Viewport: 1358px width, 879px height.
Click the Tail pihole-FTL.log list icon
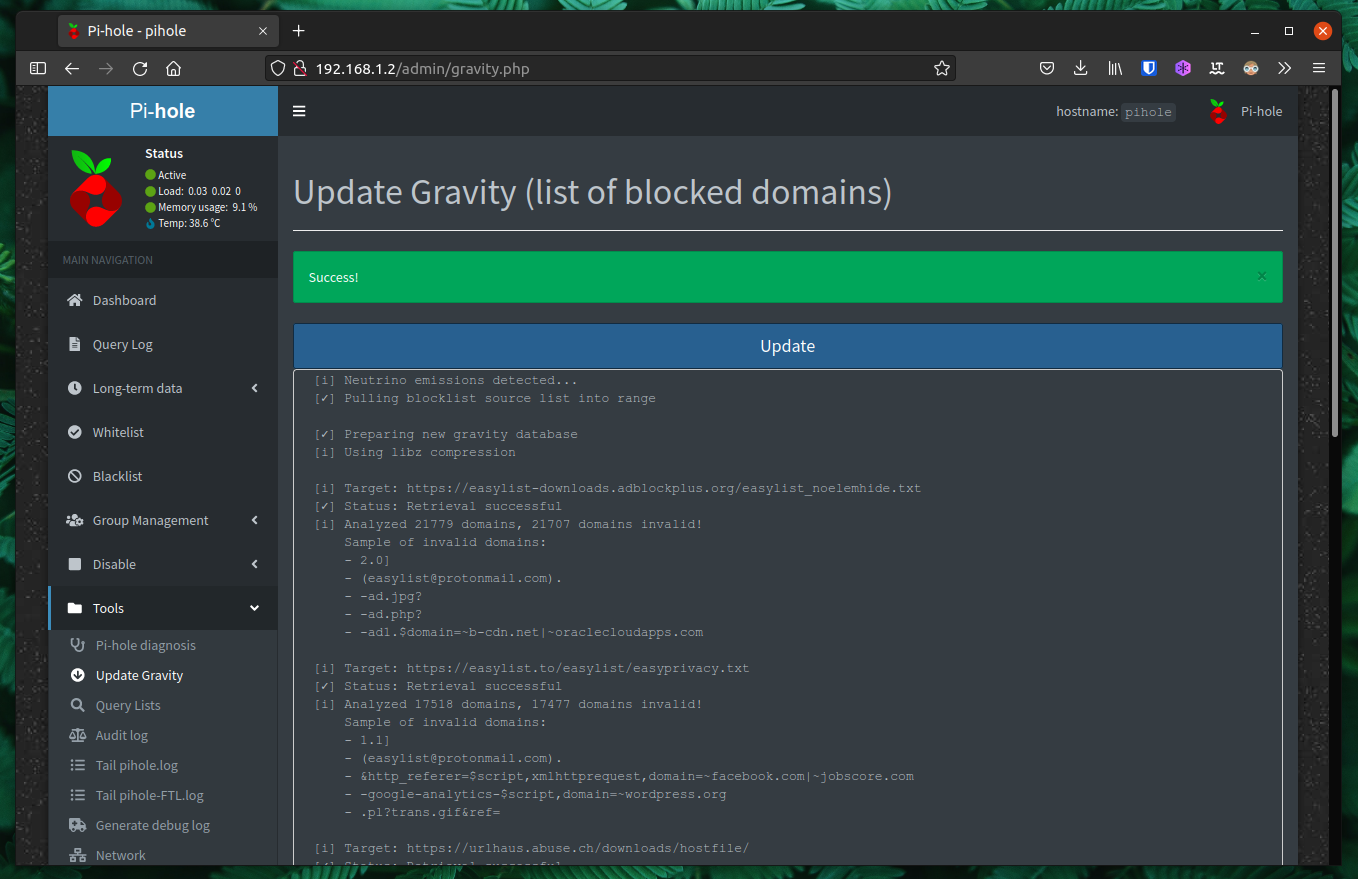[78, 795]
